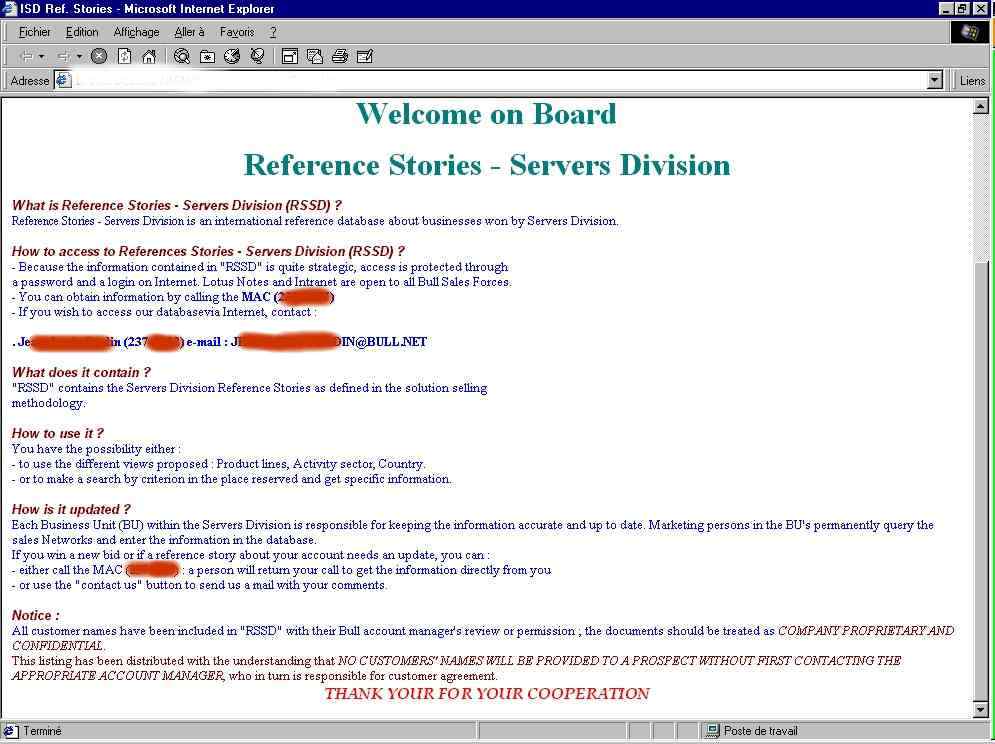995x744 pixels.
Task: Click the bold 'MAC' text in access section
Action: [x=256, y=296]
